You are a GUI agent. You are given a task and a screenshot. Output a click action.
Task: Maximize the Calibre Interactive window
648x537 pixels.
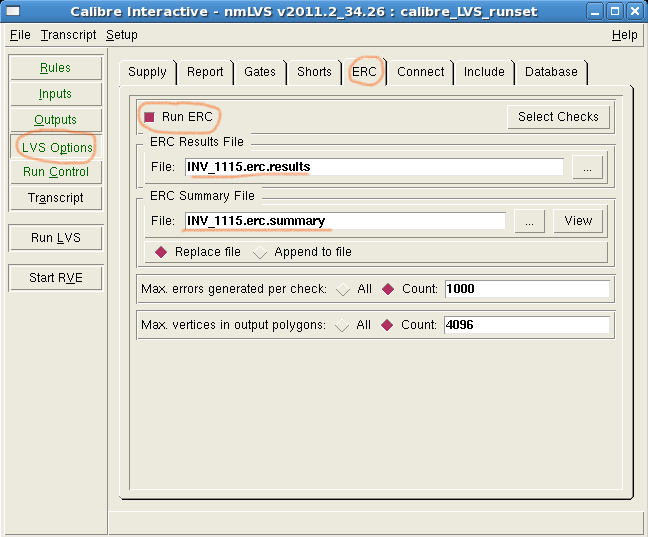[615, 12]
